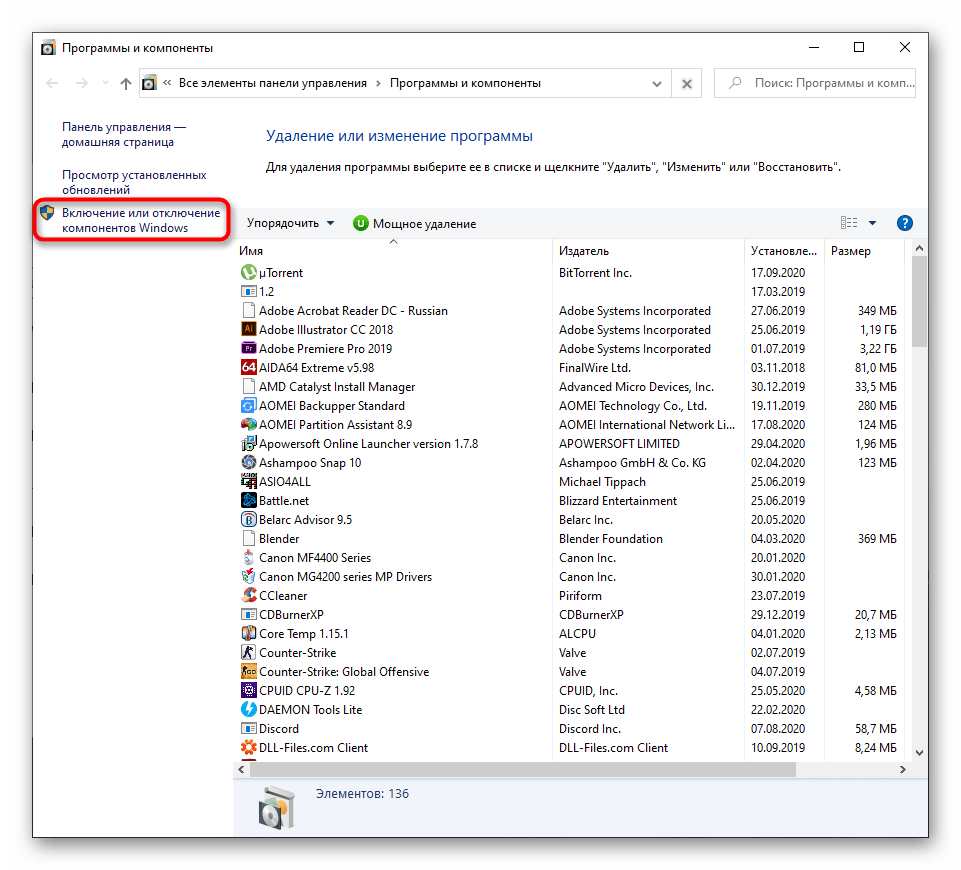Select the Adobe Illustrator CC 2018 icon

(249, 330)
